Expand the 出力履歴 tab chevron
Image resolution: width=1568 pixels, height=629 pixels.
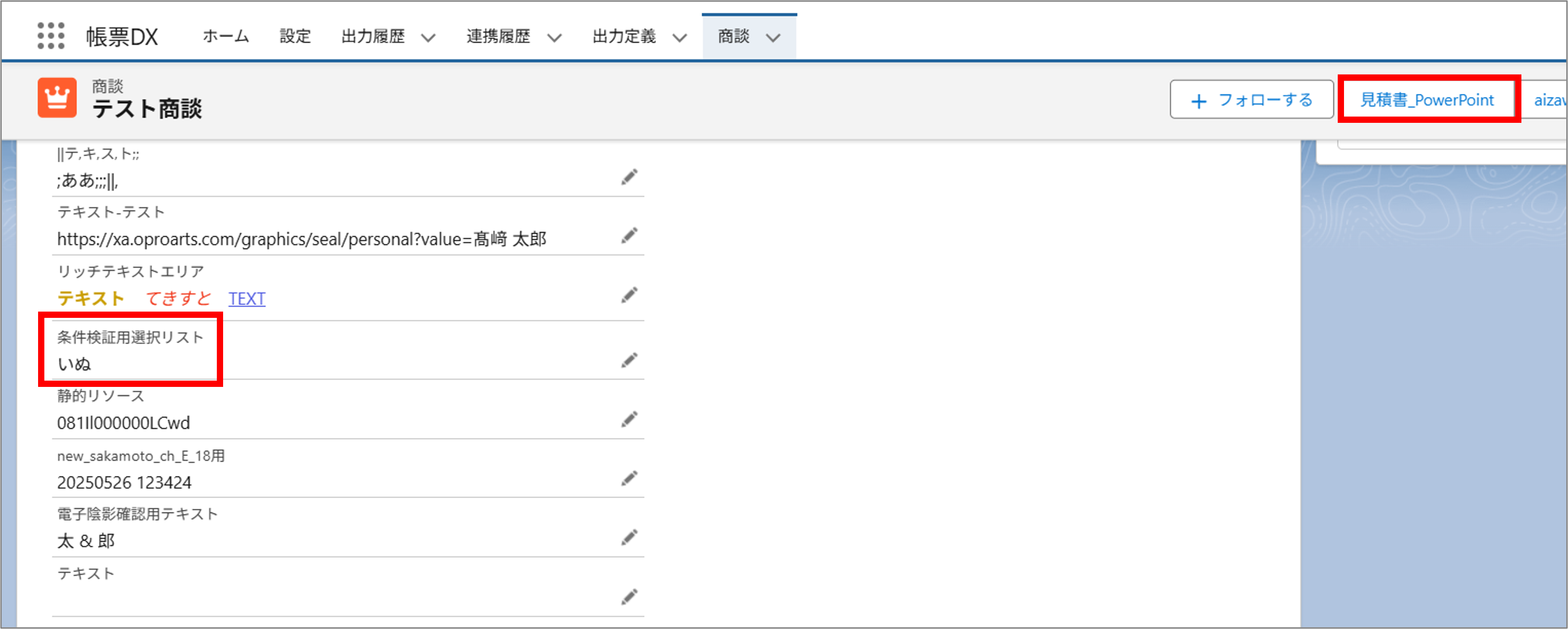429,38
